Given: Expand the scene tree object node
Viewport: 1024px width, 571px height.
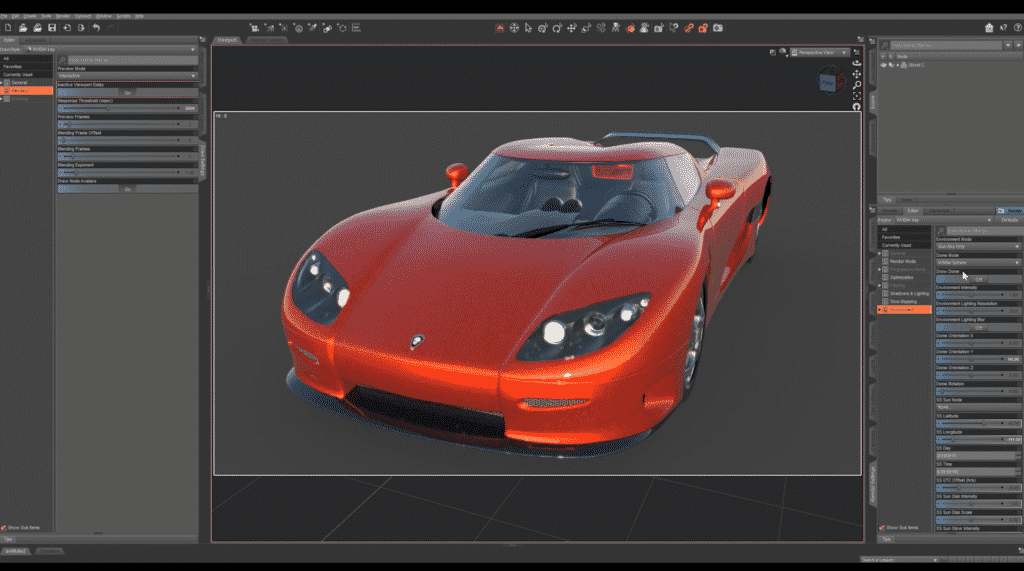Looking at the screenshot, I should point(897,65).
